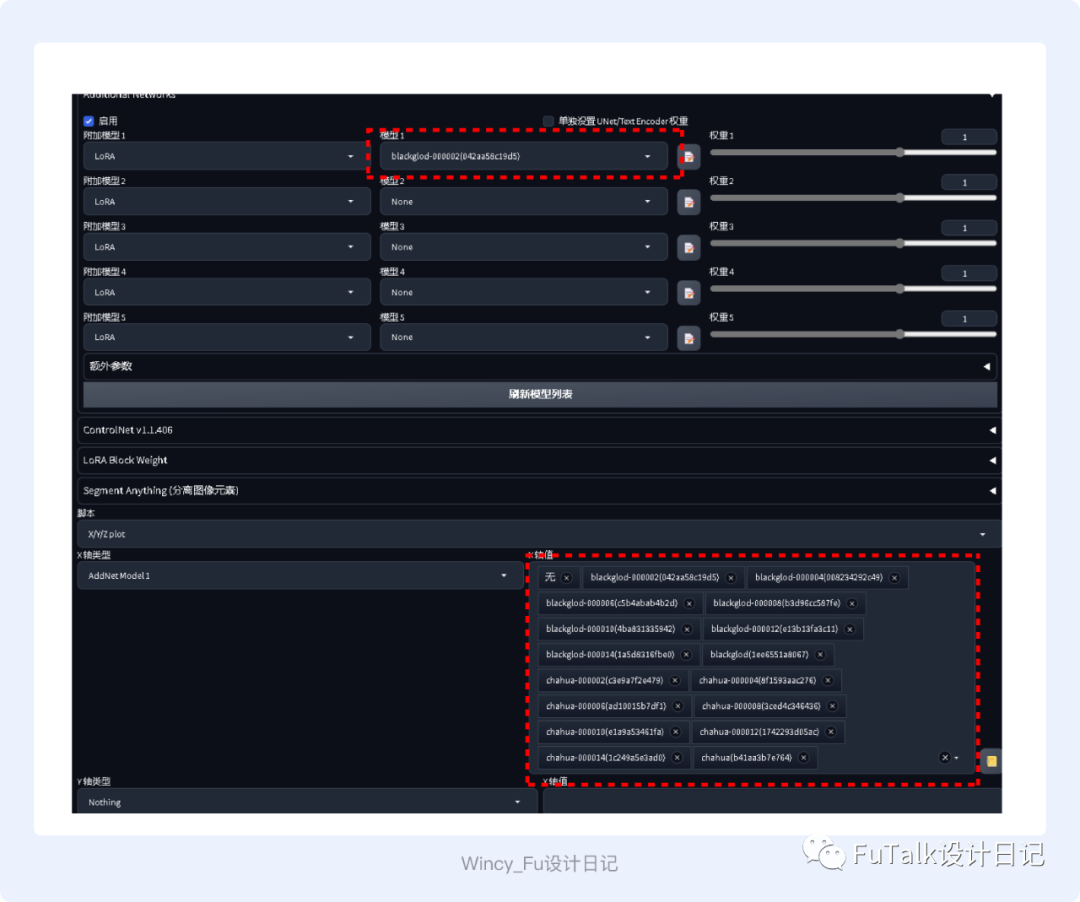Open the model info icon beside 模型 5
The height and width of the screenshot is (902, 1080).
pyautogui.click(x=688, y=338)
